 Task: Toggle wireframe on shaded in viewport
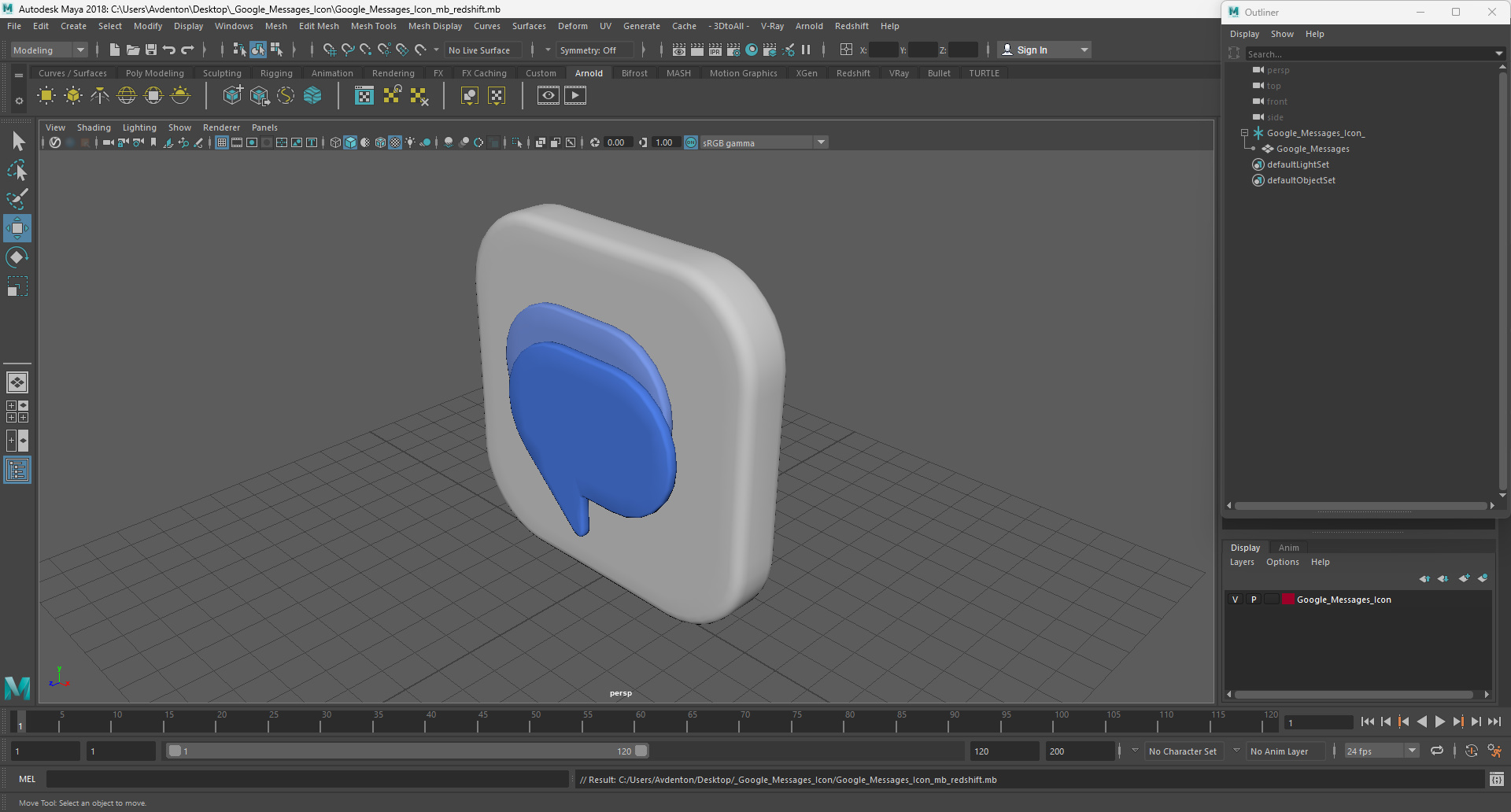pos(380,142)
